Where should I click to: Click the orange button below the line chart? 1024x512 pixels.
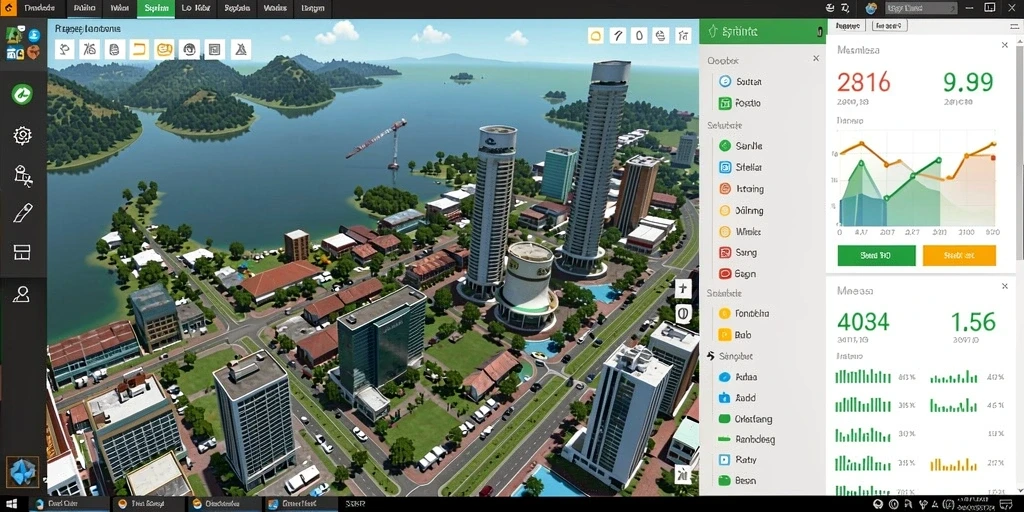pos(959,255)
